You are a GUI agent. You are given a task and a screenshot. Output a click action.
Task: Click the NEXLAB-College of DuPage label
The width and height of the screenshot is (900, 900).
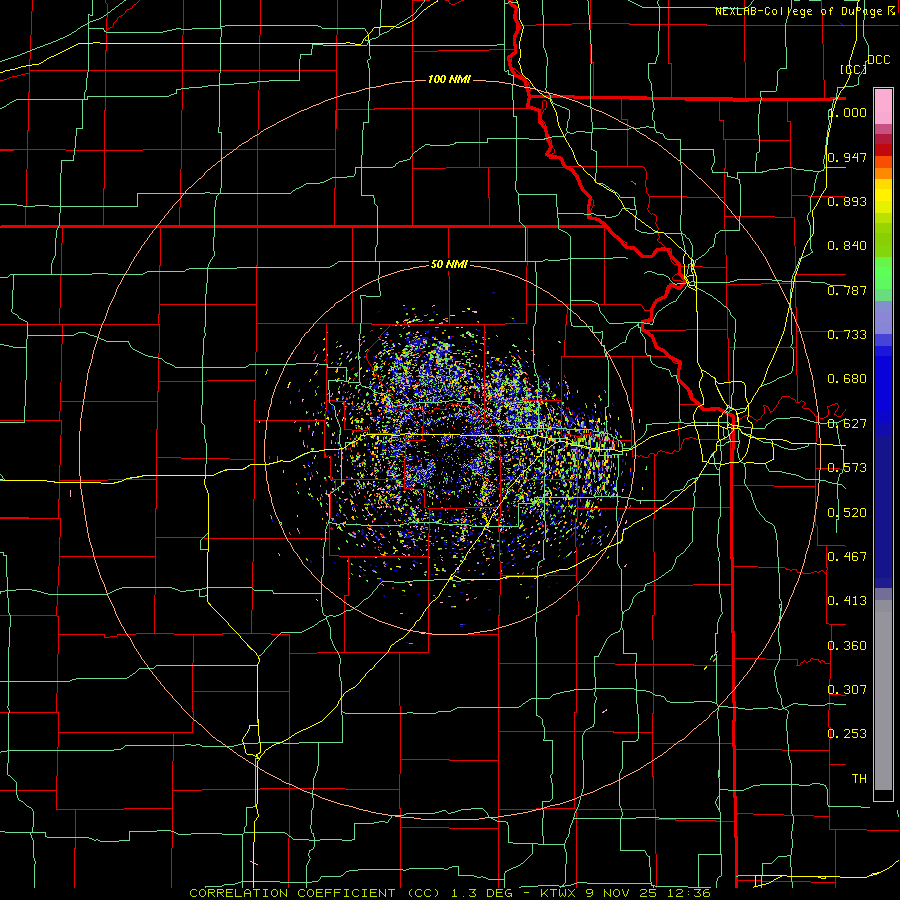coord(800,11)
